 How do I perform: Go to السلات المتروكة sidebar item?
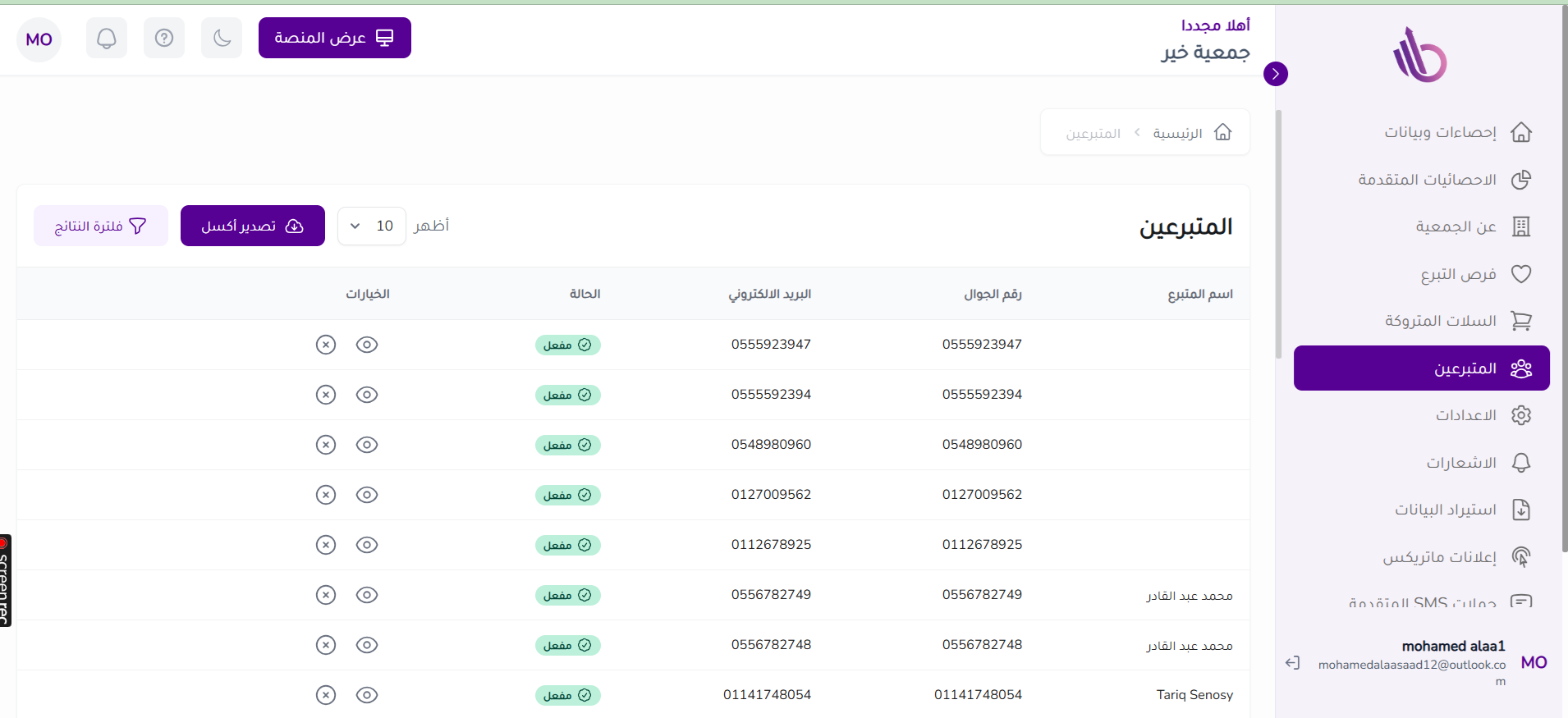[1440, 321]
